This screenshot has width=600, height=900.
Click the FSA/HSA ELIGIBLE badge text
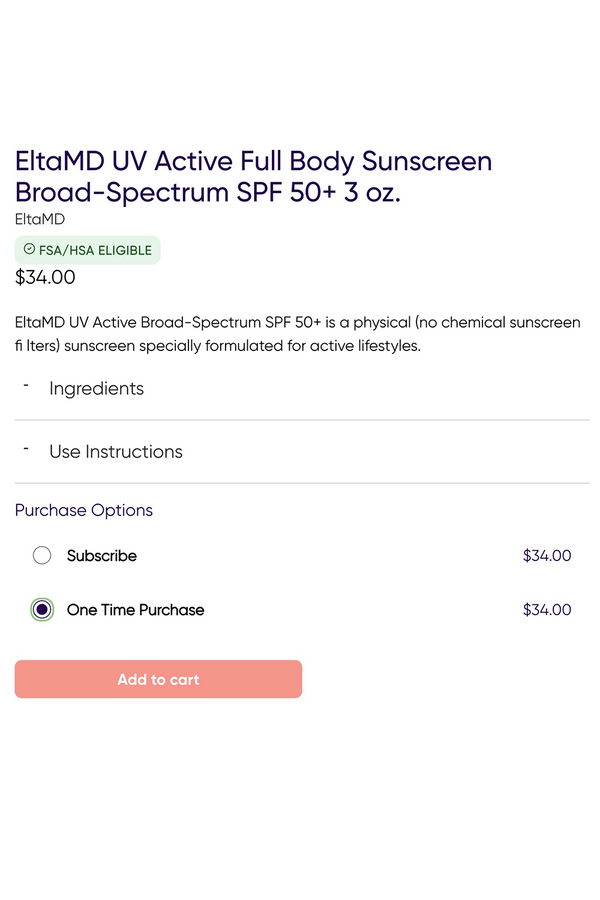click(95, 251)
